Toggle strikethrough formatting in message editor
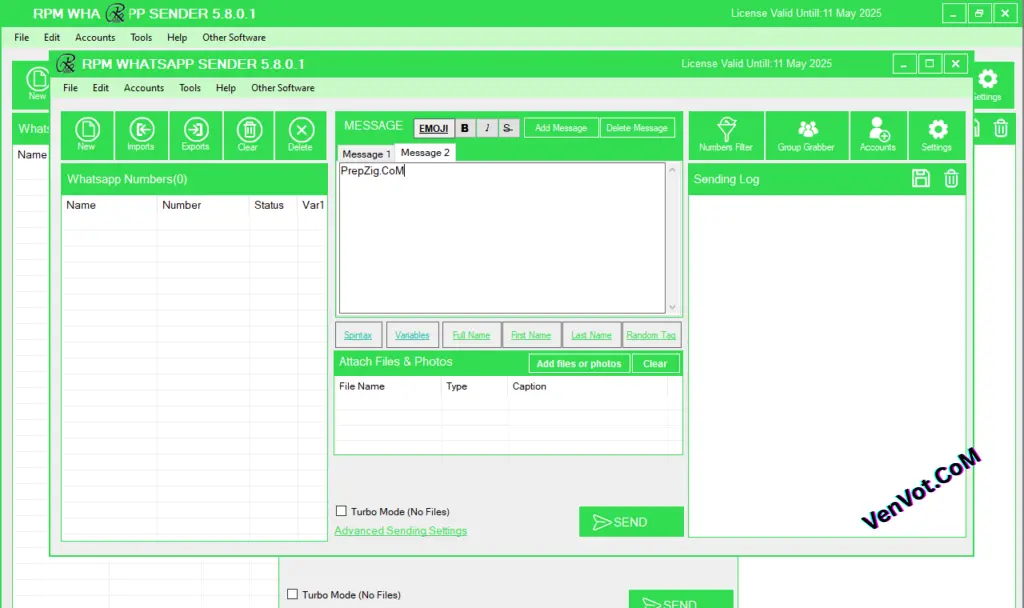The width and height of the screenshot is (1024, 608). click(x=507, y=128)
